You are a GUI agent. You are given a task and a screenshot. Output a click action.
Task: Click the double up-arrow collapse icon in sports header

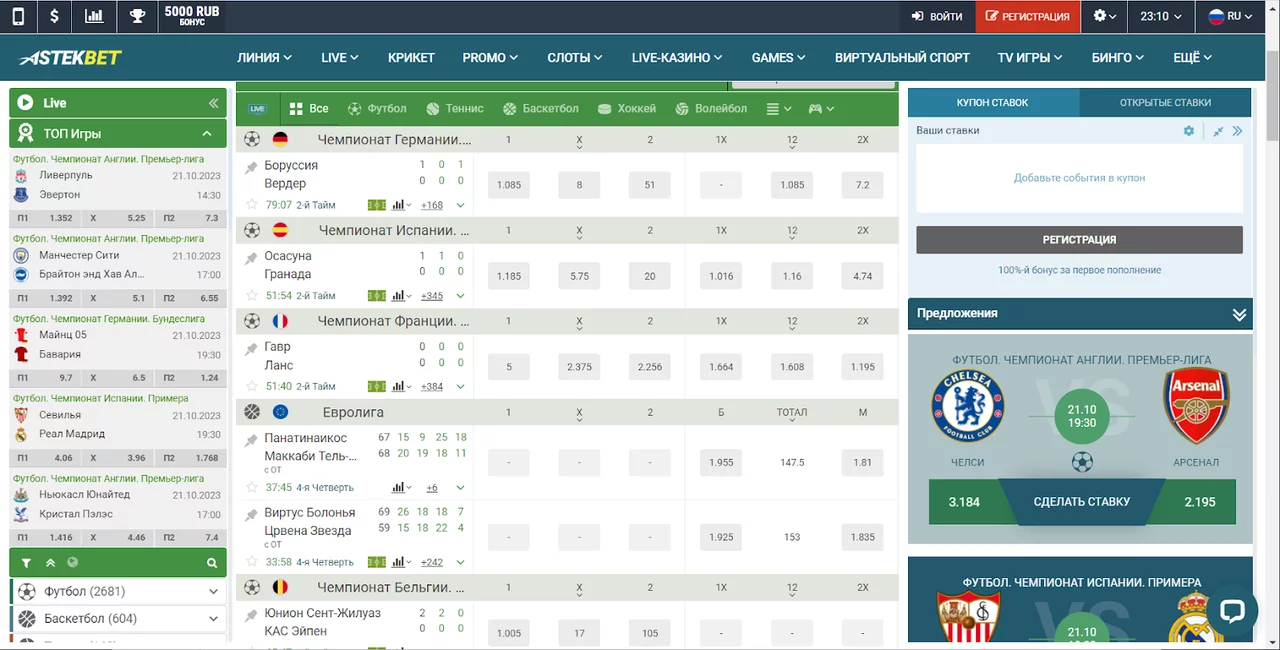[x=50, y=563]
